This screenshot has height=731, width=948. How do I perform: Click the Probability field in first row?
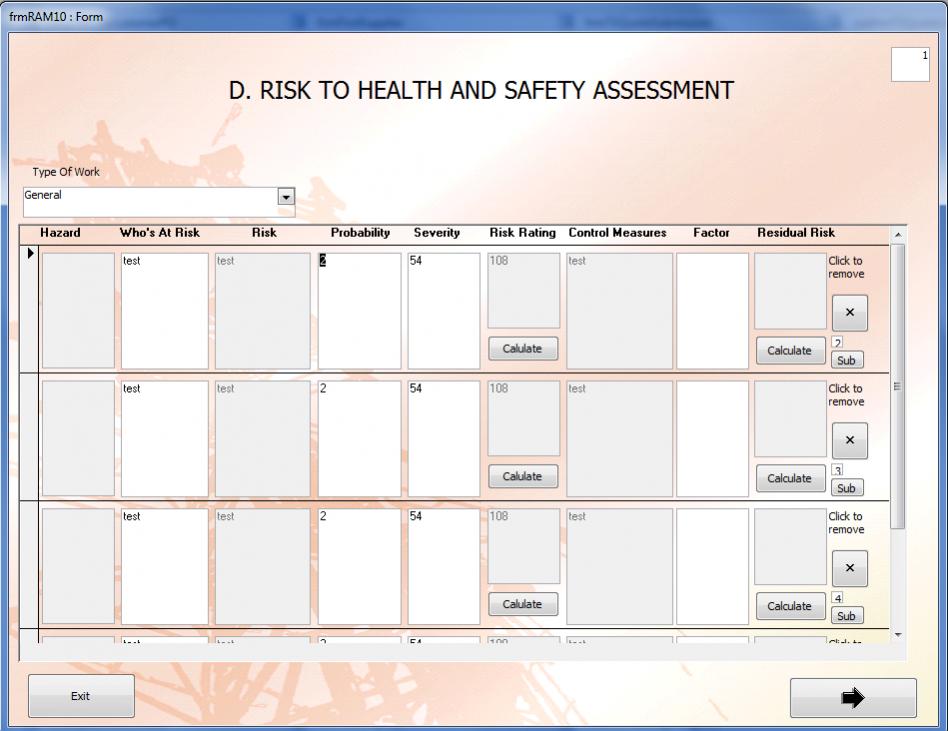pos(359,311)
